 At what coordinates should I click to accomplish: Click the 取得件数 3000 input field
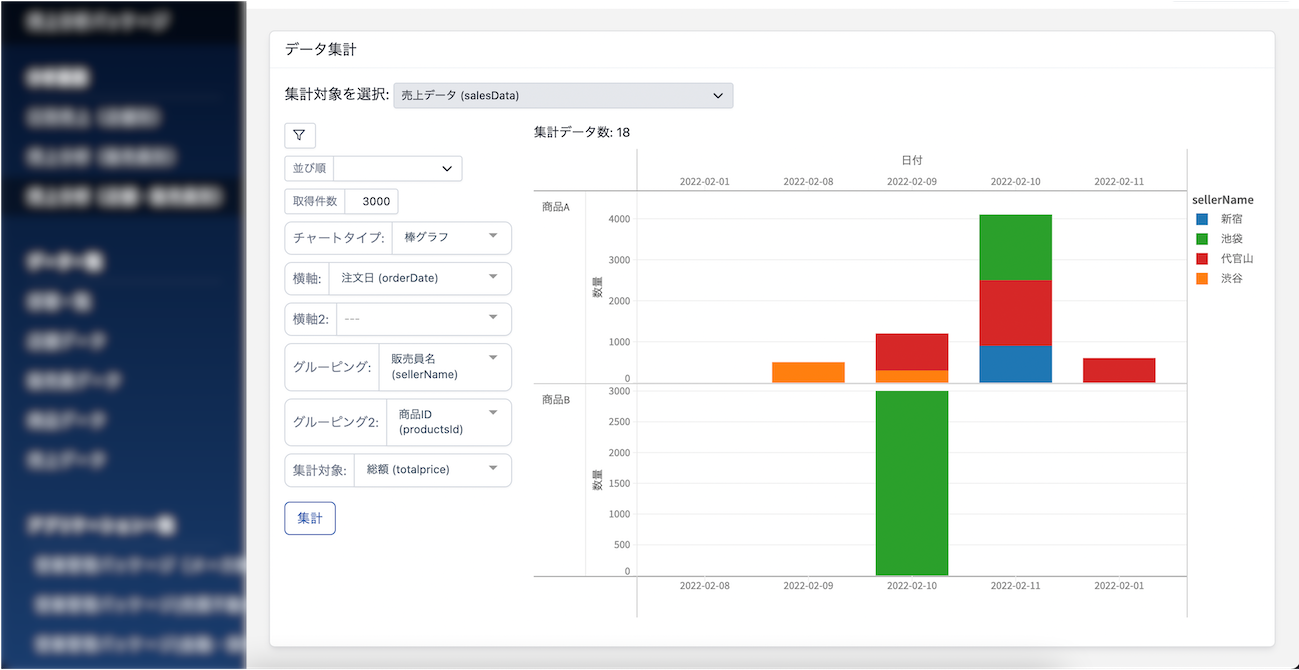coord(371,201)
